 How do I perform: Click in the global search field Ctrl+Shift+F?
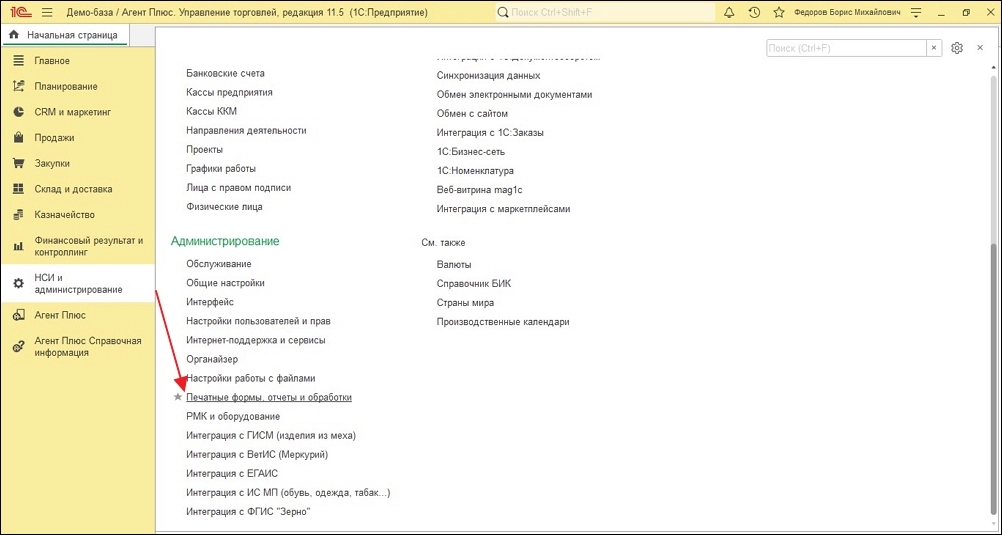(605, 13)
